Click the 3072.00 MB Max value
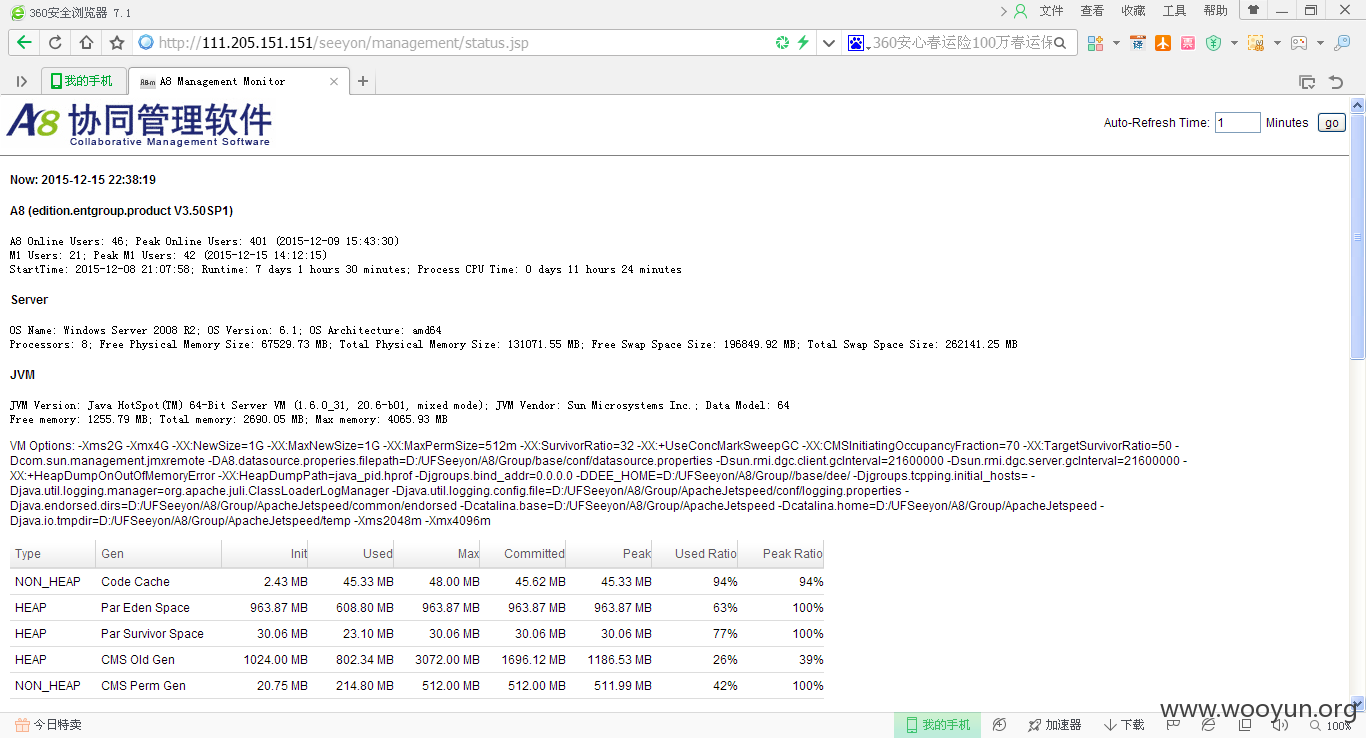The width and height of the screenshot is (1366, 738). [x=447, y=660]
